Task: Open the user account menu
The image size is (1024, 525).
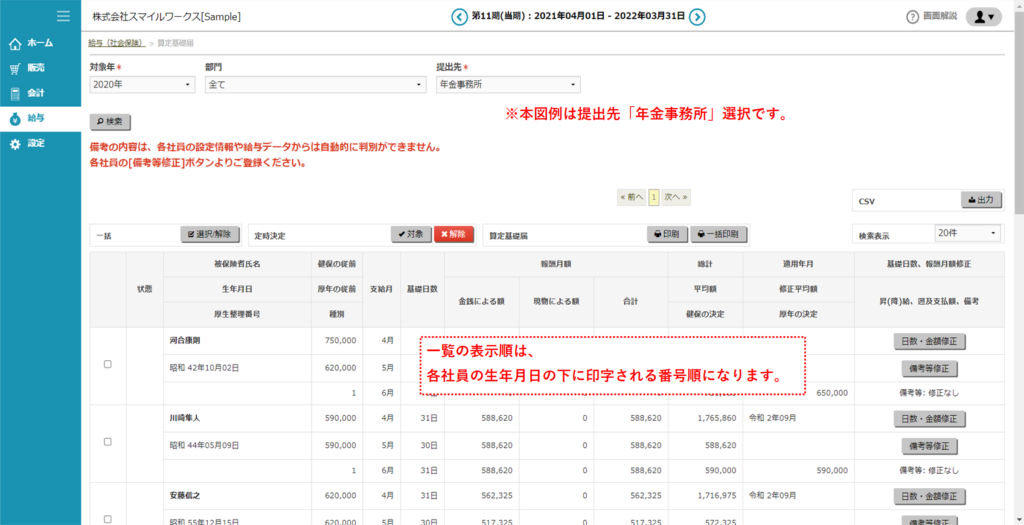Action: [984, 17]
